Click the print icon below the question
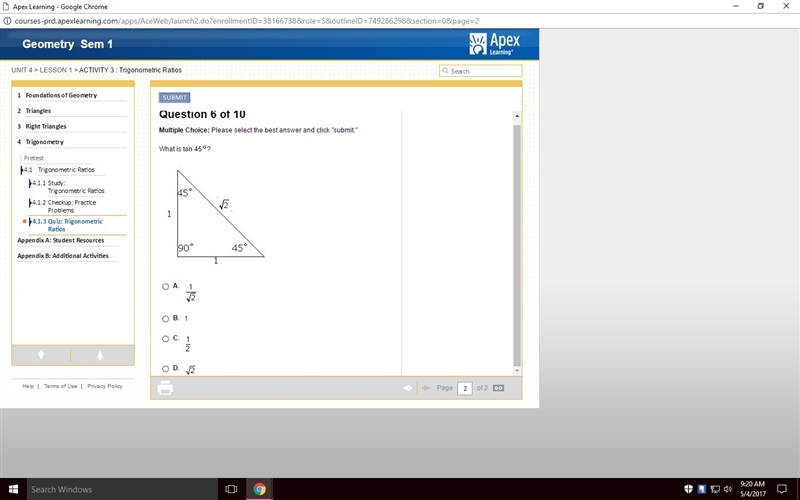Viewport: 800px width, 500px height. (x=165, y=388)
